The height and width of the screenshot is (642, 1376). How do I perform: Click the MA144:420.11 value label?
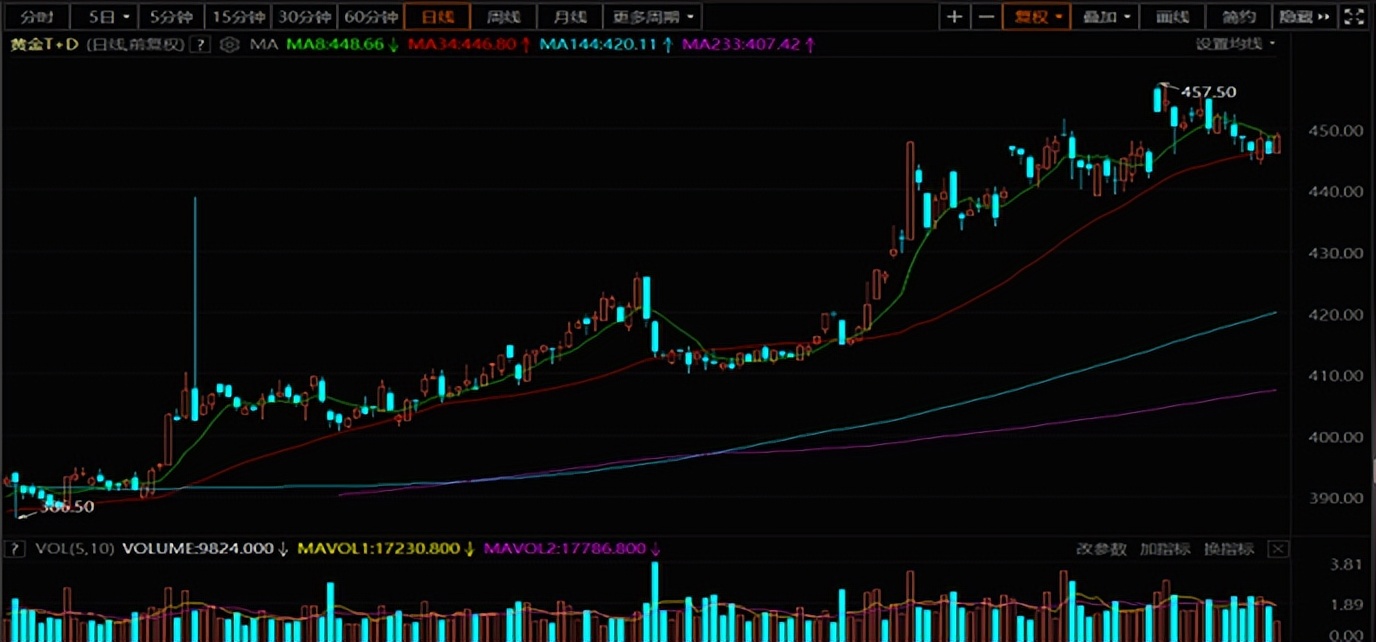click(604, 44)
